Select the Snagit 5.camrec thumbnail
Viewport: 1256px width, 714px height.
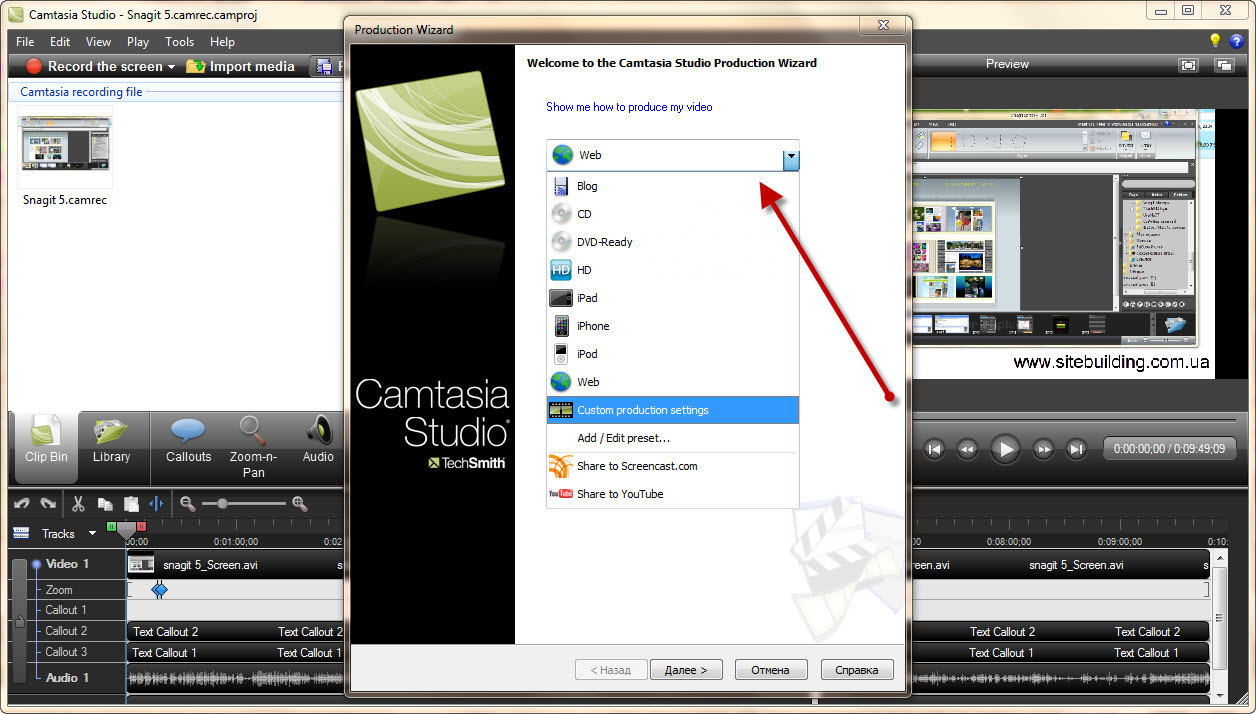66,146
